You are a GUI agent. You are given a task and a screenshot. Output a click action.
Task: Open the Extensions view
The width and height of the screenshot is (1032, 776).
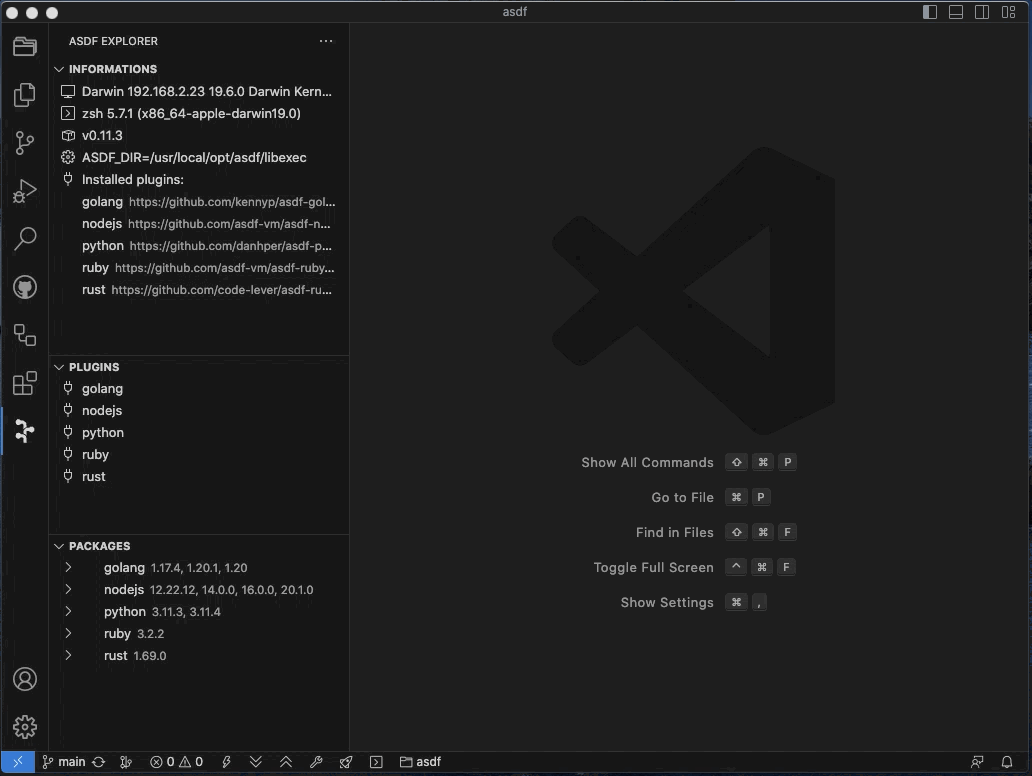click(x=25, y=383)
